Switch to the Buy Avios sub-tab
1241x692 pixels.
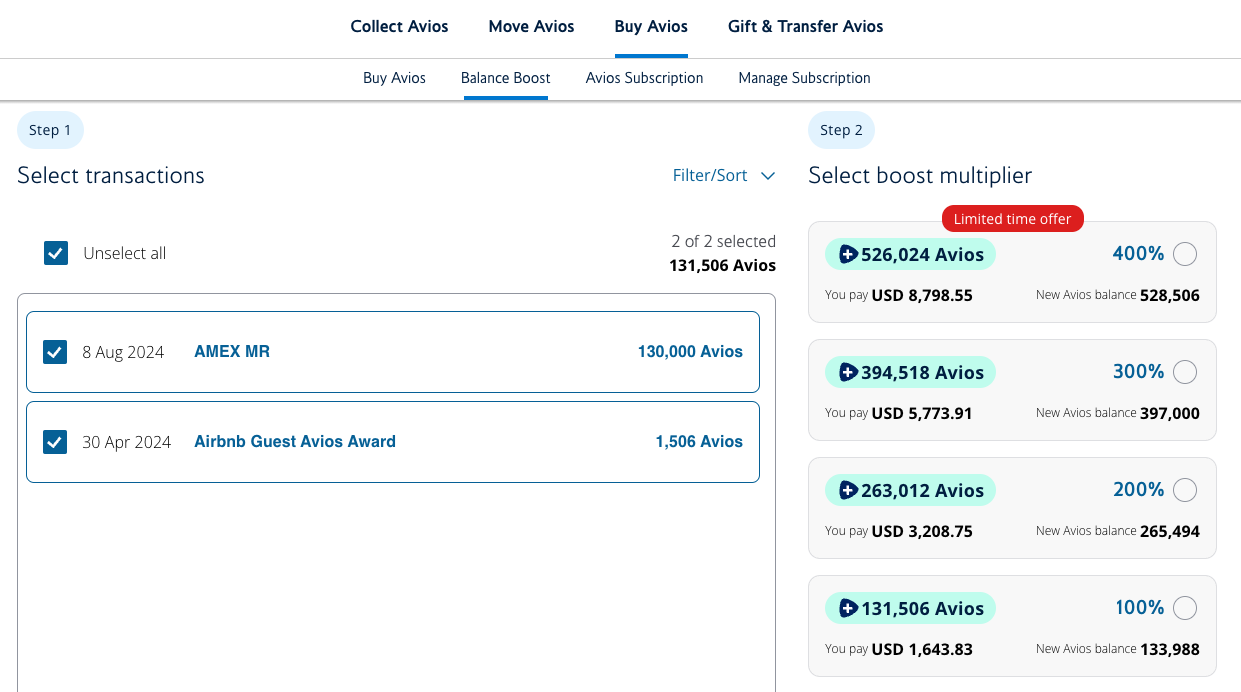394,78
